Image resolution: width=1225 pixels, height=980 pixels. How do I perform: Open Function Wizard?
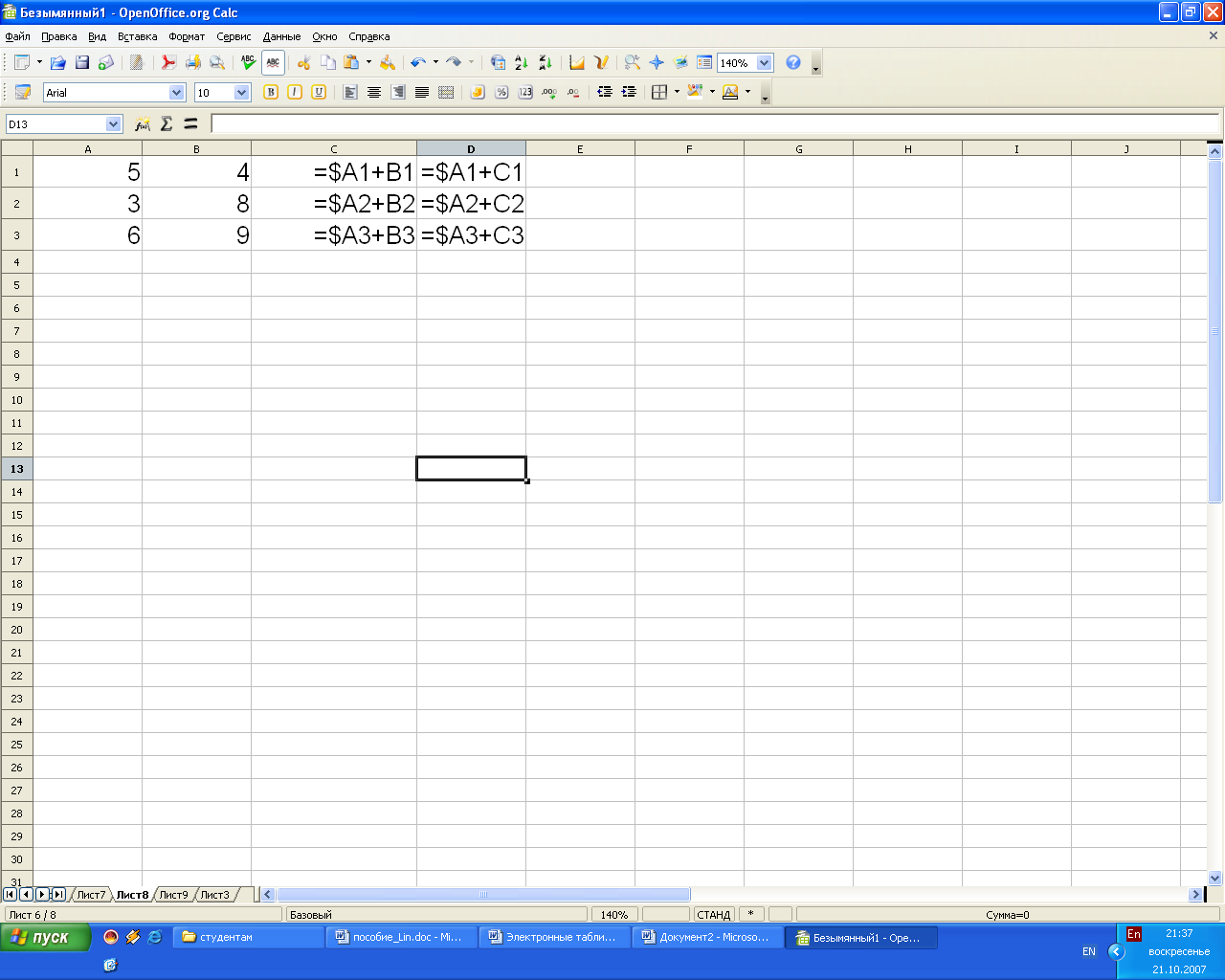click(x=143, y=123)
